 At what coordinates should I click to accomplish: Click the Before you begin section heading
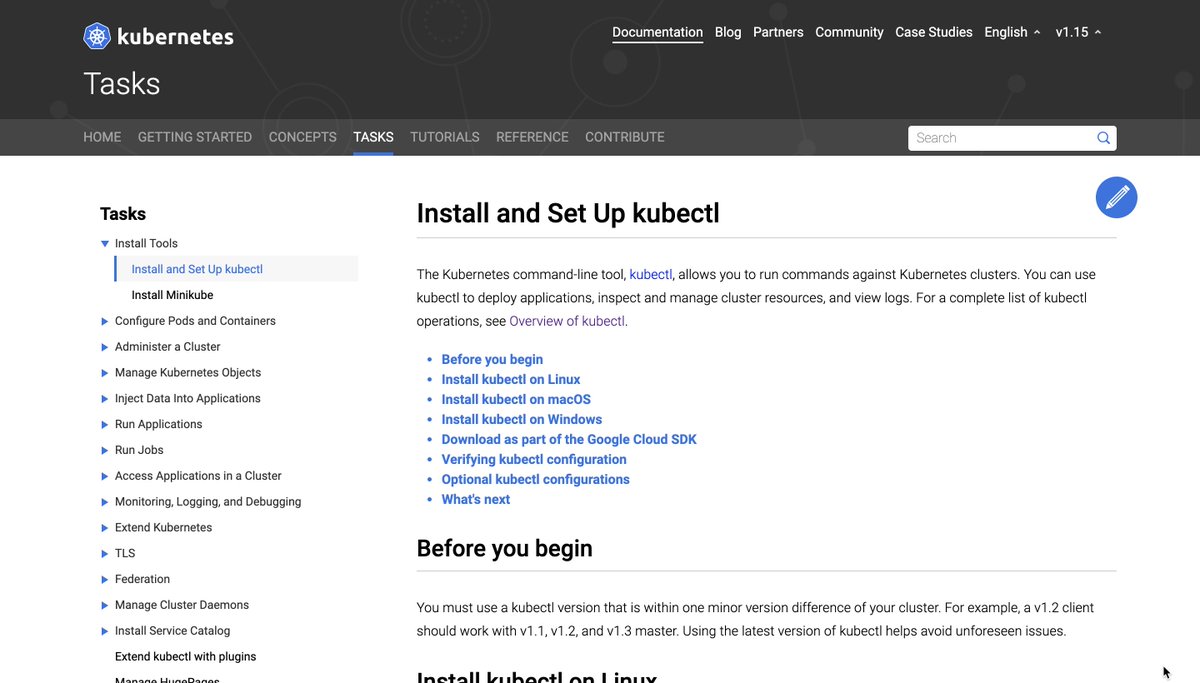click(x=505, y=548)
